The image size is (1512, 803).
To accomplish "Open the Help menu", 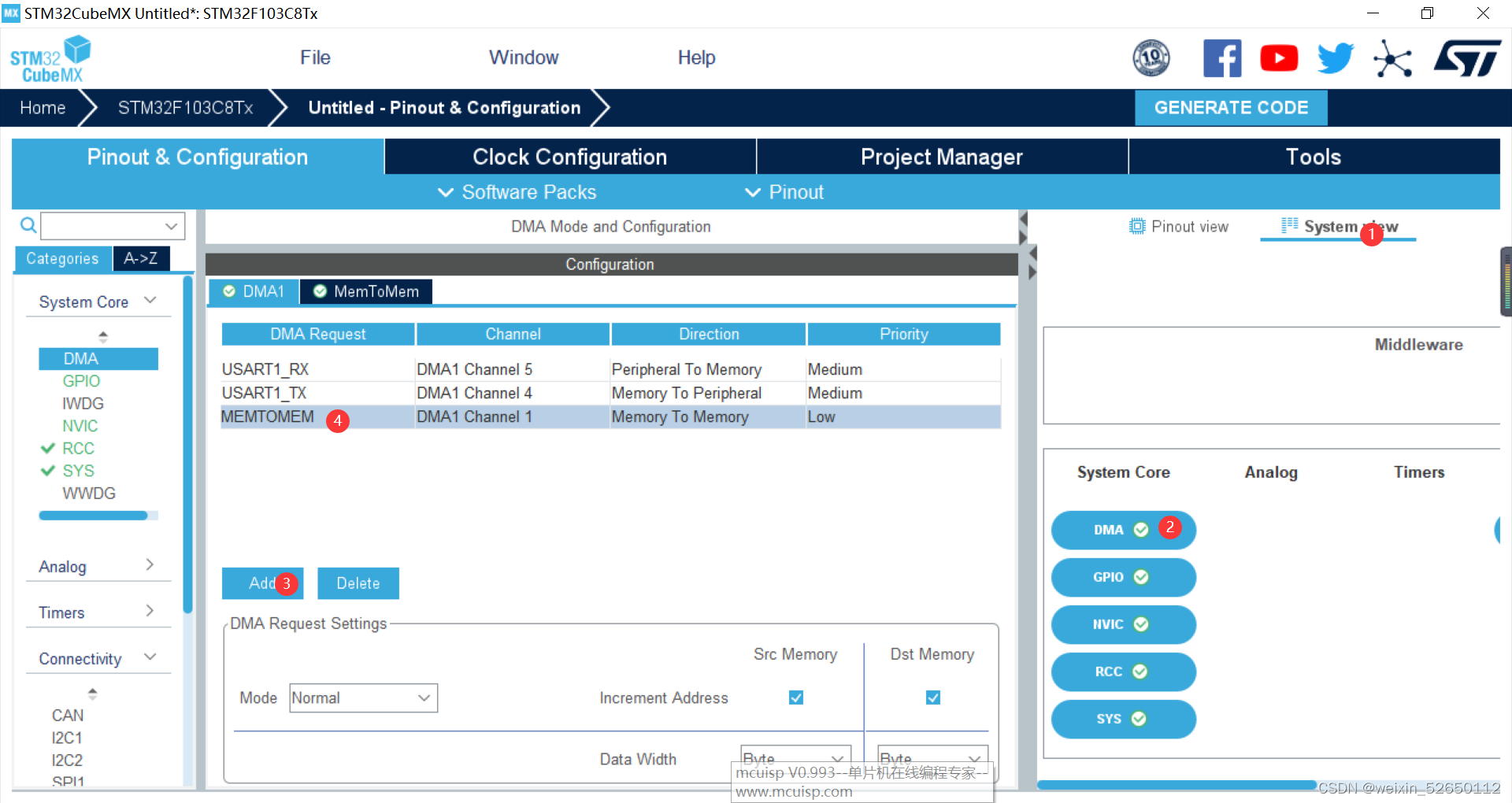I will coord(697,57).
